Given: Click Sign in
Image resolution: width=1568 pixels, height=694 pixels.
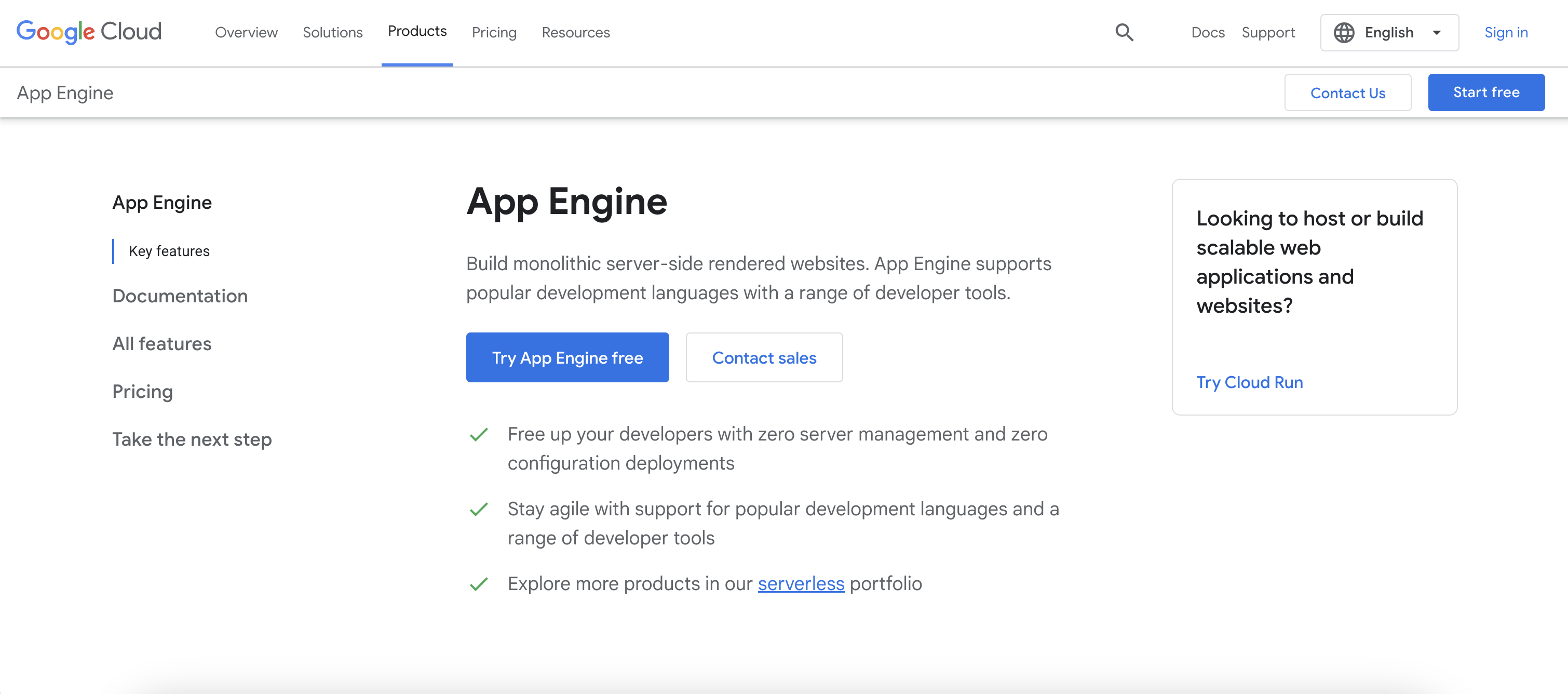Looking at the screenshot, I should point(1506,32).
